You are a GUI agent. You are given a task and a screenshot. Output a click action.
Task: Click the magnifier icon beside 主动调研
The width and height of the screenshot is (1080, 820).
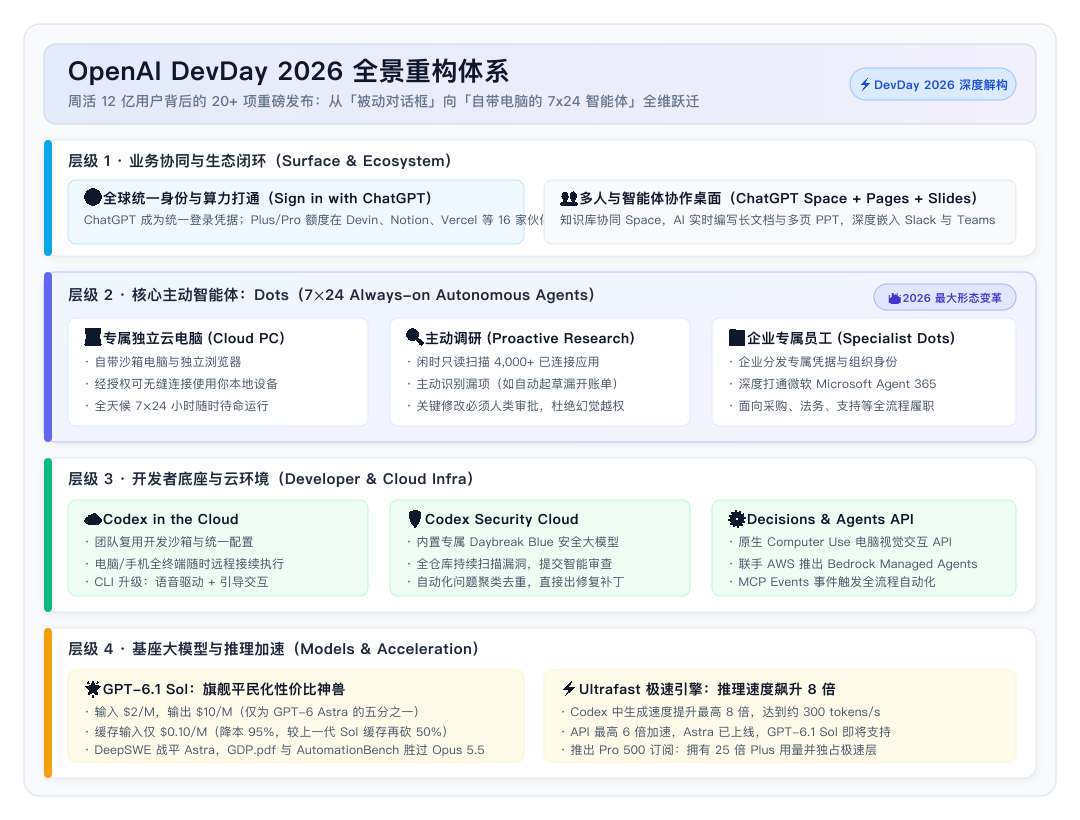415,337
